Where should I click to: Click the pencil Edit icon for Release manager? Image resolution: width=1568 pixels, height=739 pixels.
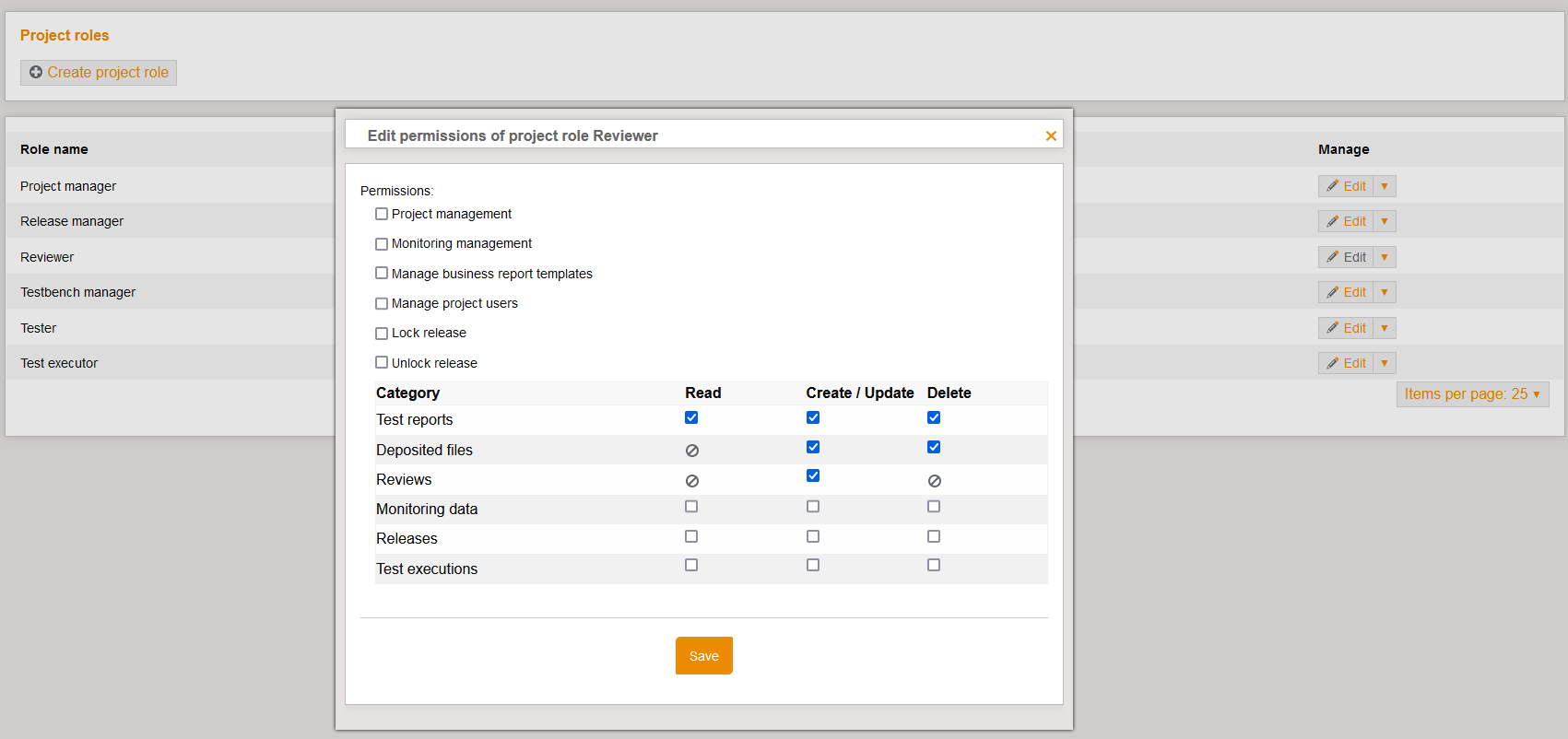coord(1333,221)
